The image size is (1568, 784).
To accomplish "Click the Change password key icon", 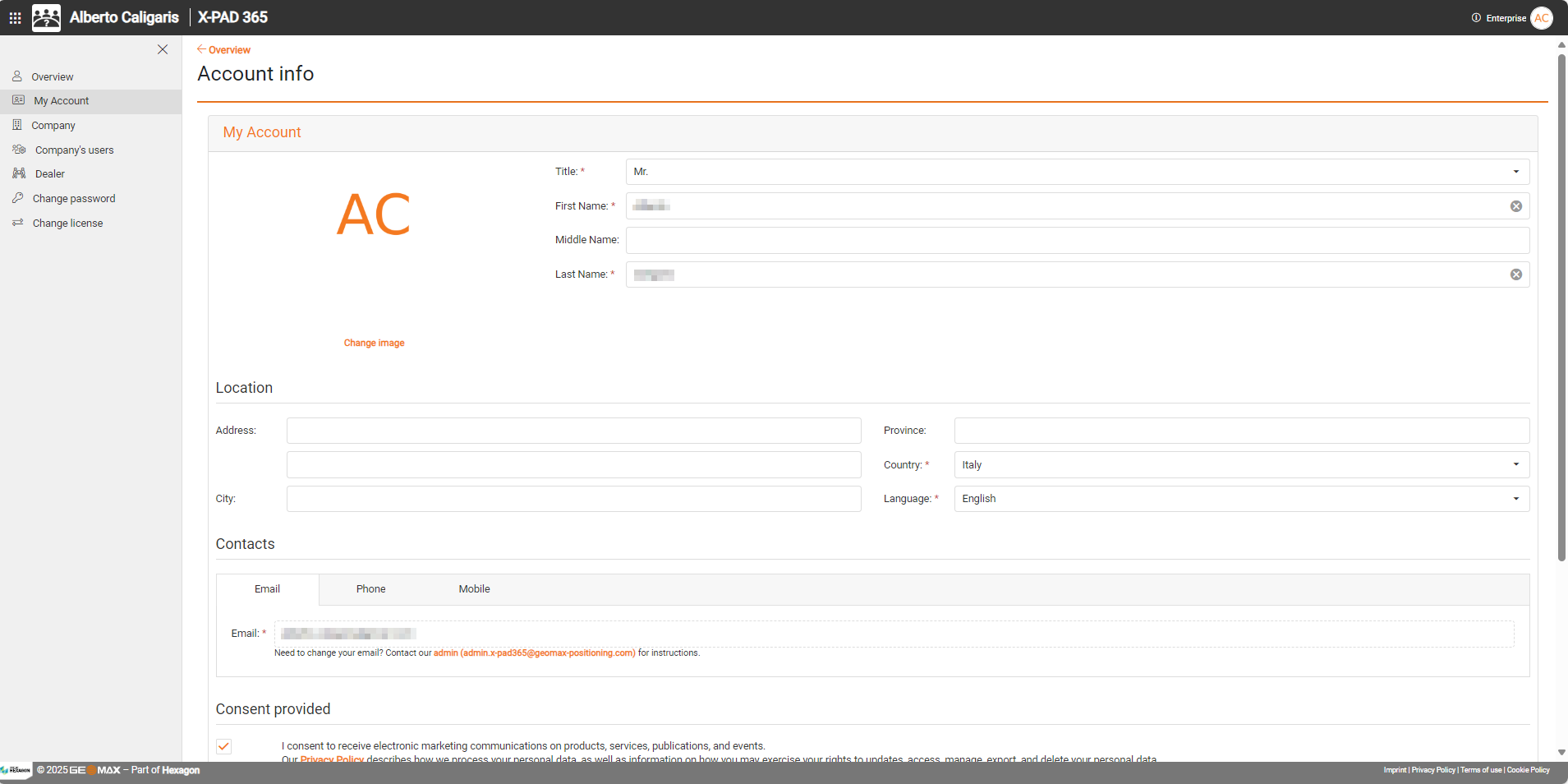I will [x=17, y=198].
